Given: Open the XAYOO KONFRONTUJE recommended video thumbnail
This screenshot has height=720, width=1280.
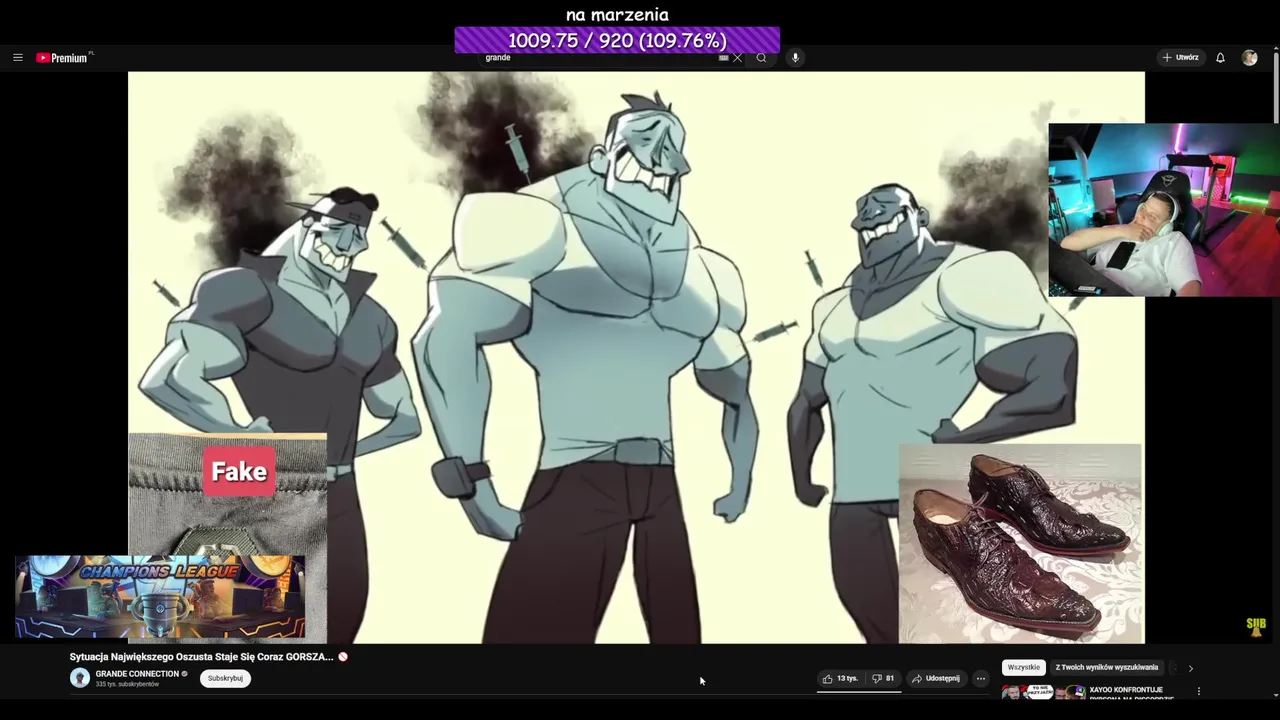Looking at the screenshot, I should pos(1044,692).
